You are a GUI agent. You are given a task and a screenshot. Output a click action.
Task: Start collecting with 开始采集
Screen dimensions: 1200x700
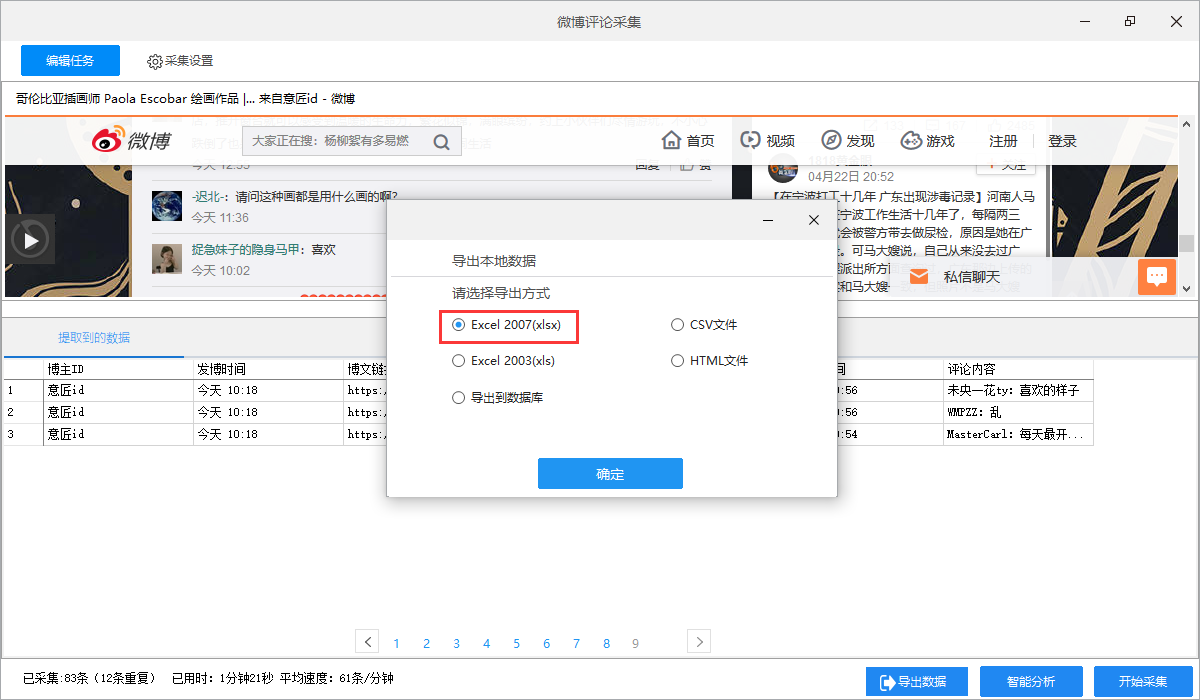[1143, 682]
